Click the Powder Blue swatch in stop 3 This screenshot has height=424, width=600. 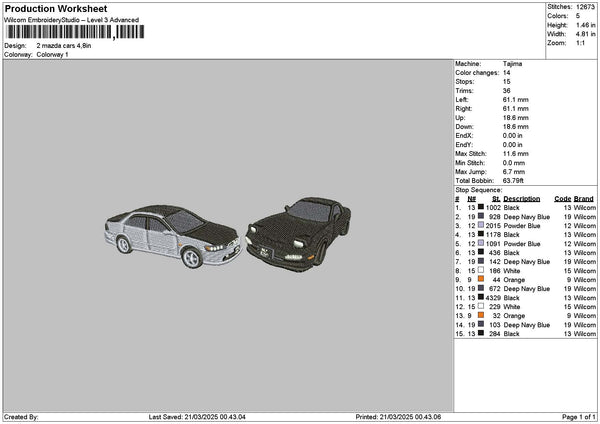coord(481,225)
